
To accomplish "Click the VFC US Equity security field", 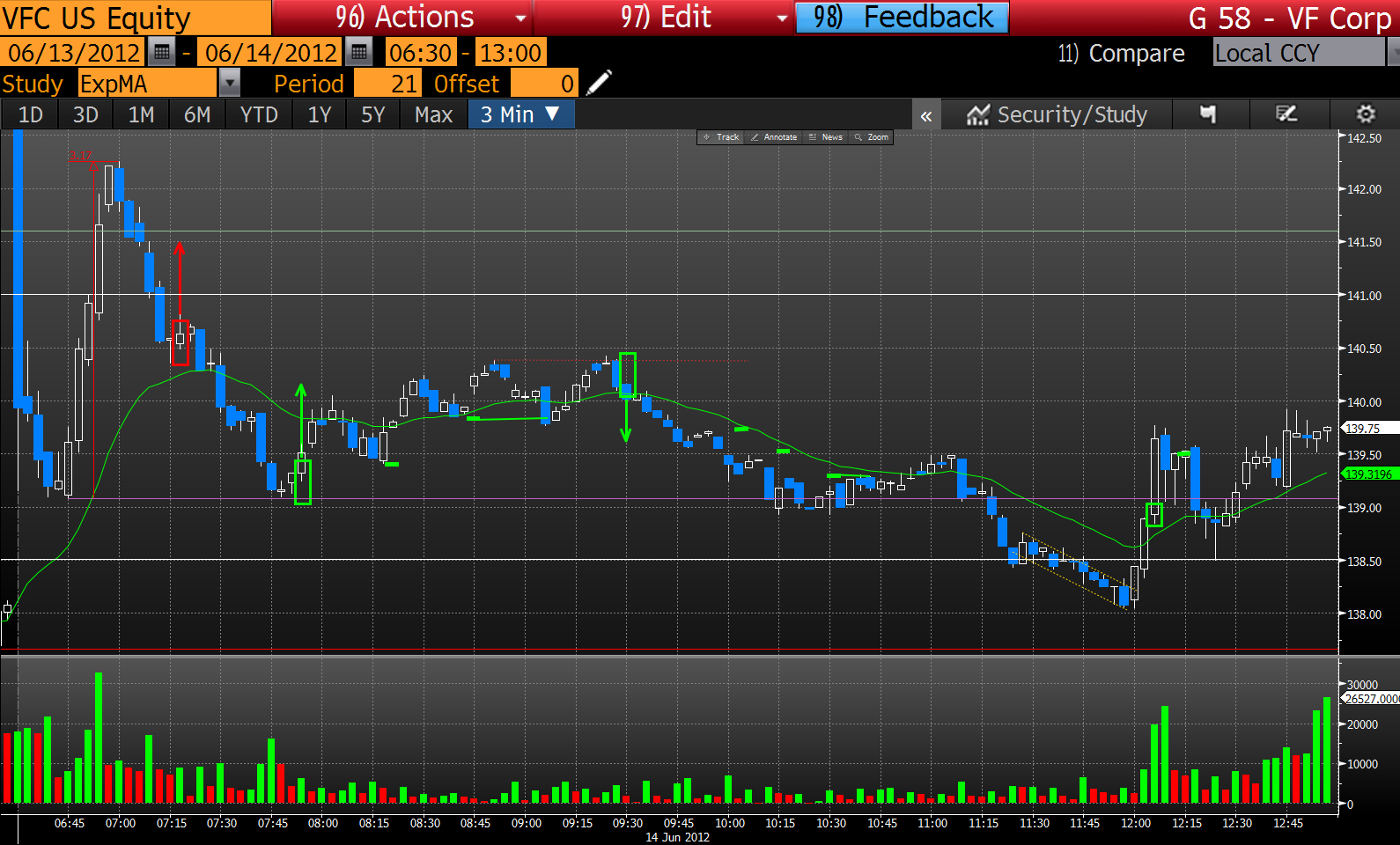I will (x=135, y=18).
